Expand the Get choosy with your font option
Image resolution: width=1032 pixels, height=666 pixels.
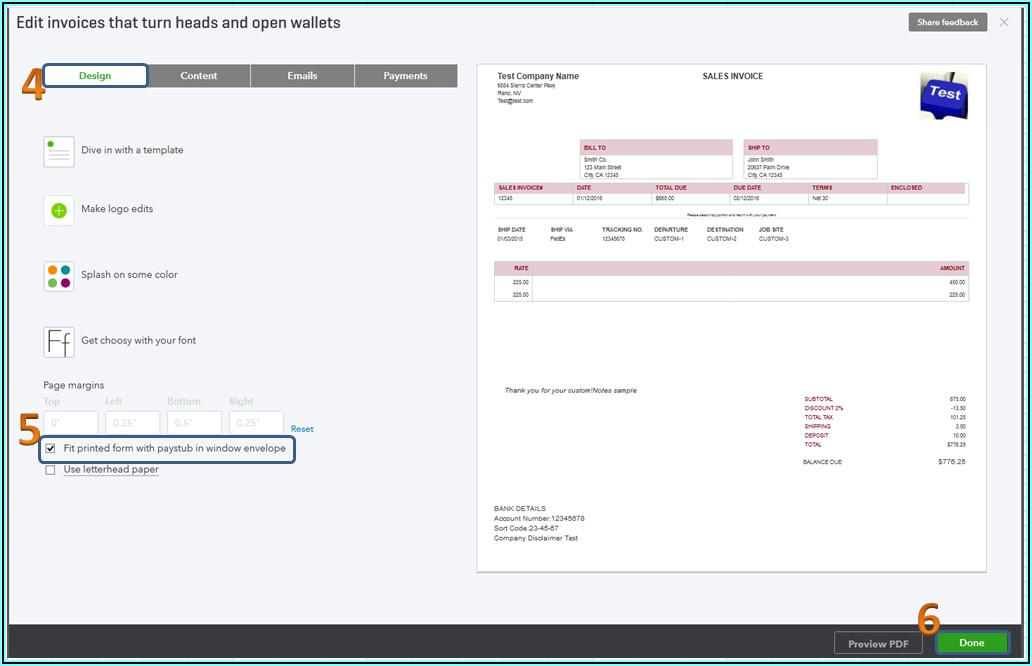[x=138, y=341]
